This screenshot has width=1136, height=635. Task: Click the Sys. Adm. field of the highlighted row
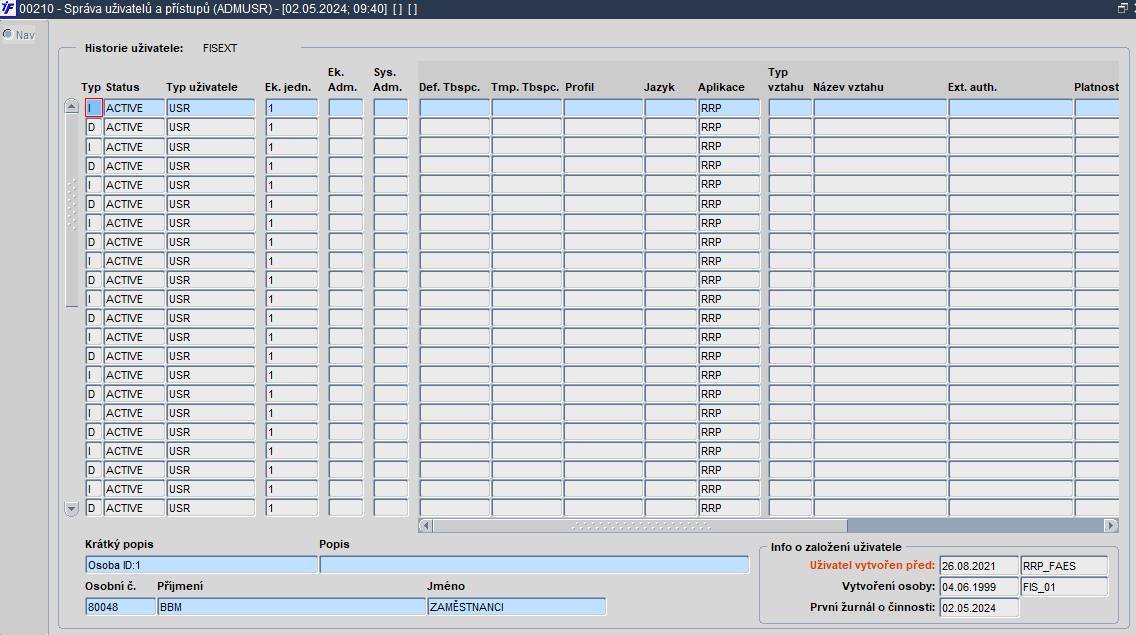(x=391, y=108)
